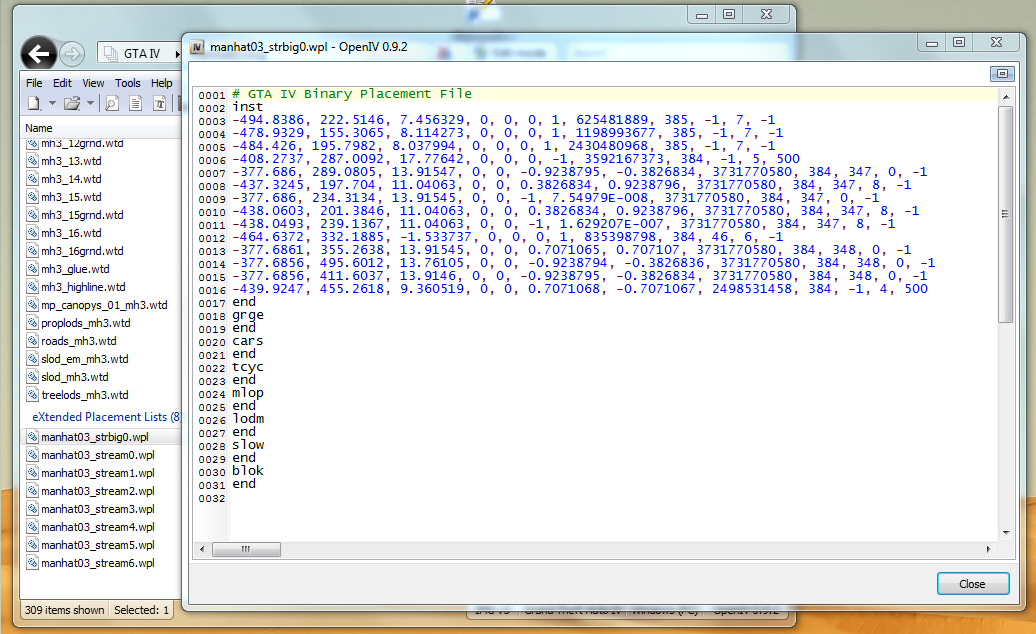Screen dimensions: 1036x634
Task: Click the New file toolbar icon
Action: click(x=33, y=103)
